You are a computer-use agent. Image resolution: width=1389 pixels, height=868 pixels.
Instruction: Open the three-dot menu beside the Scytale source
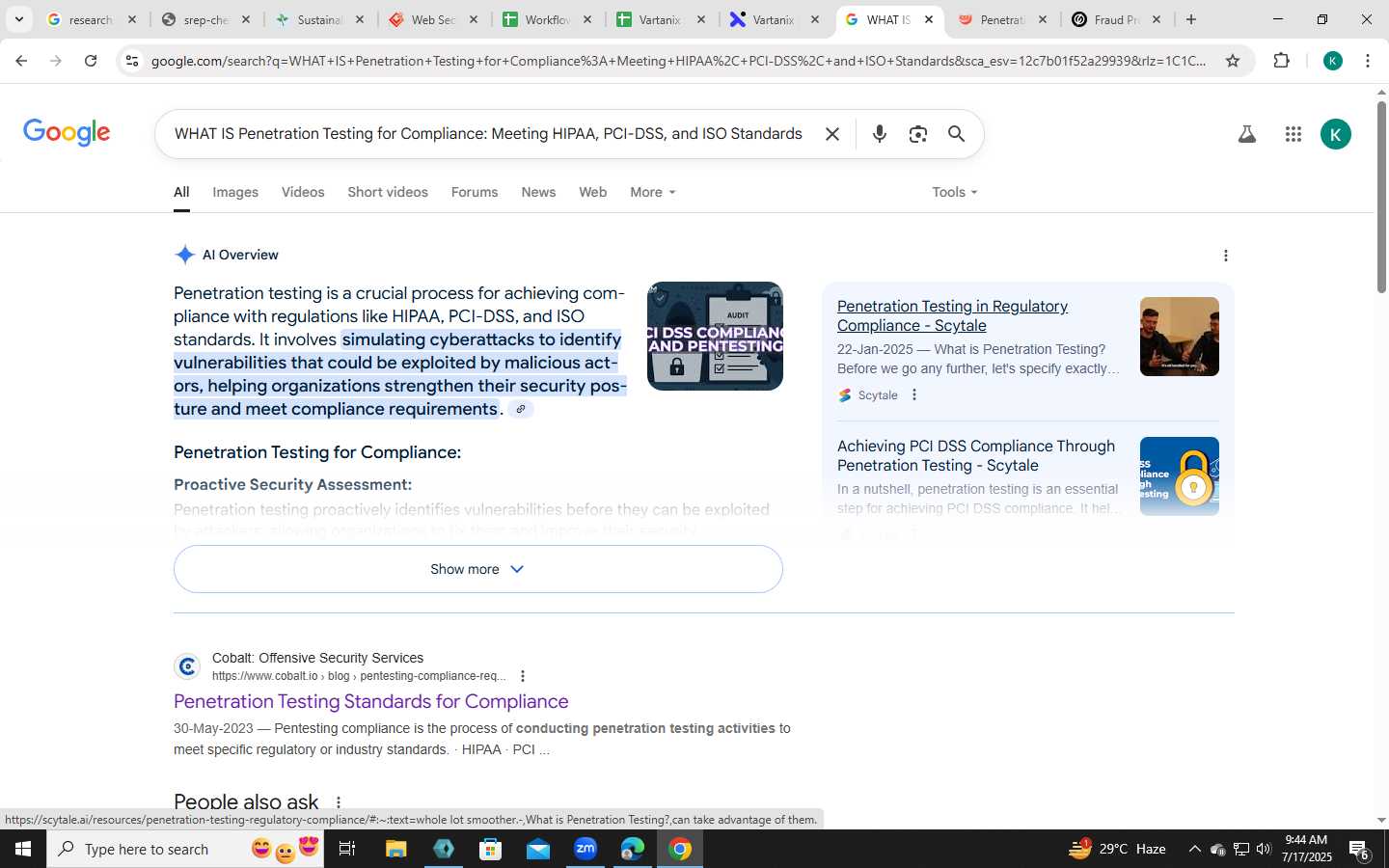[914, 394]
